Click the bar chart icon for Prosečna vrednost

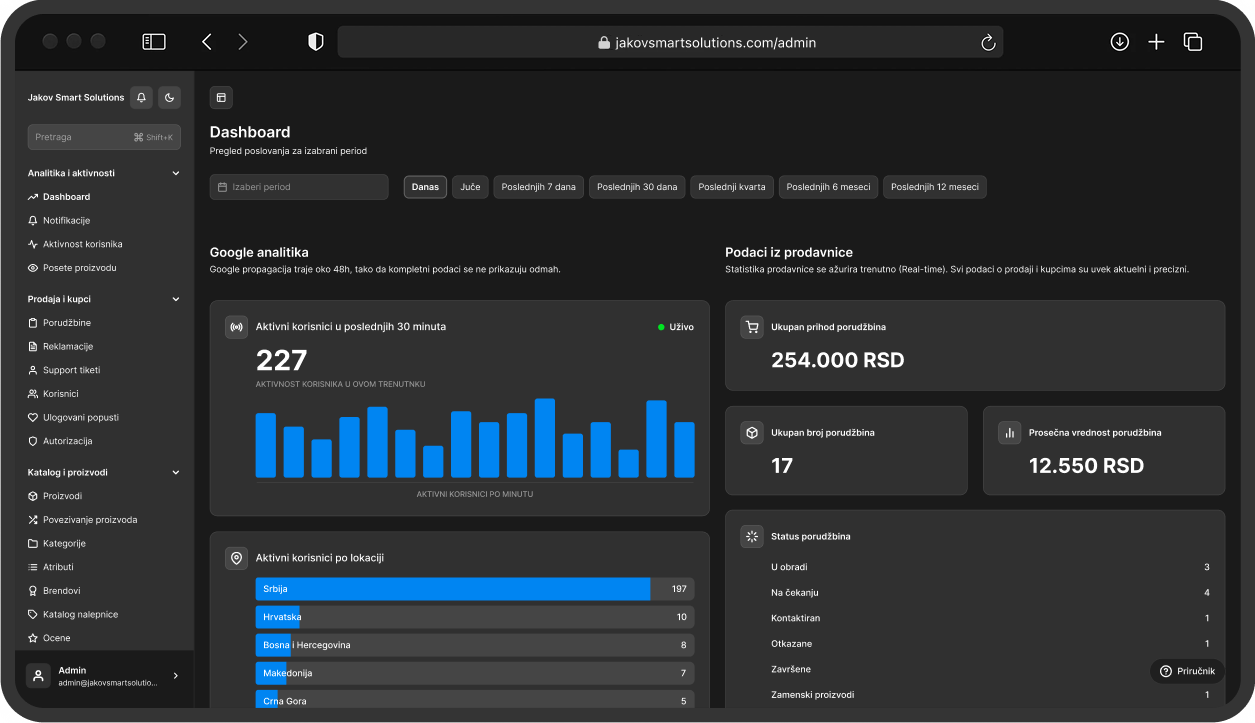click(1010, 433)
